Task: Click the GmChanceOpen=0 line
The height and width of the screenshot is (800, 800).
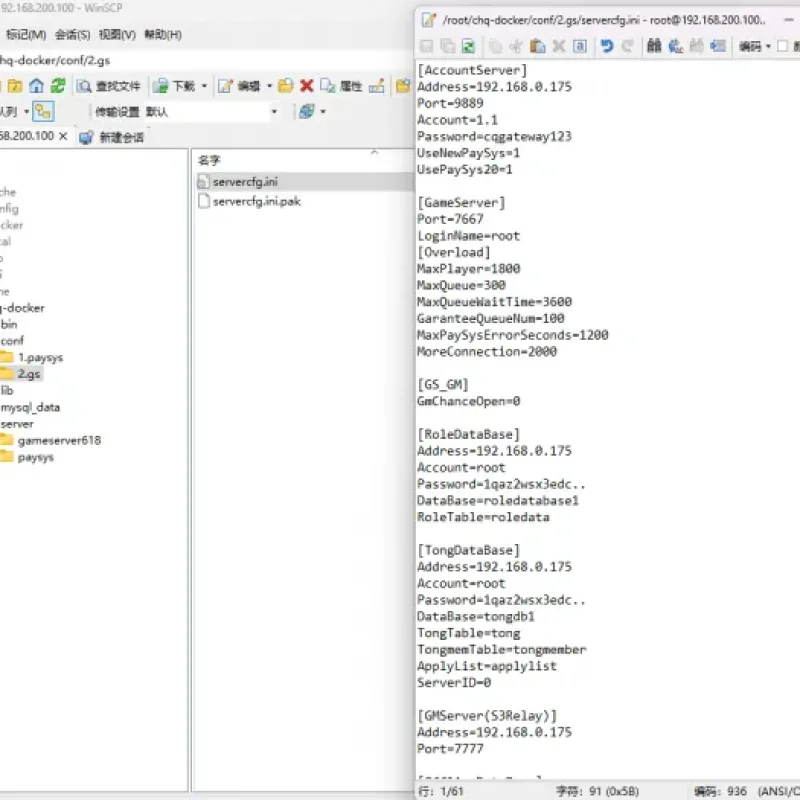Action: (x=468, y=401)
